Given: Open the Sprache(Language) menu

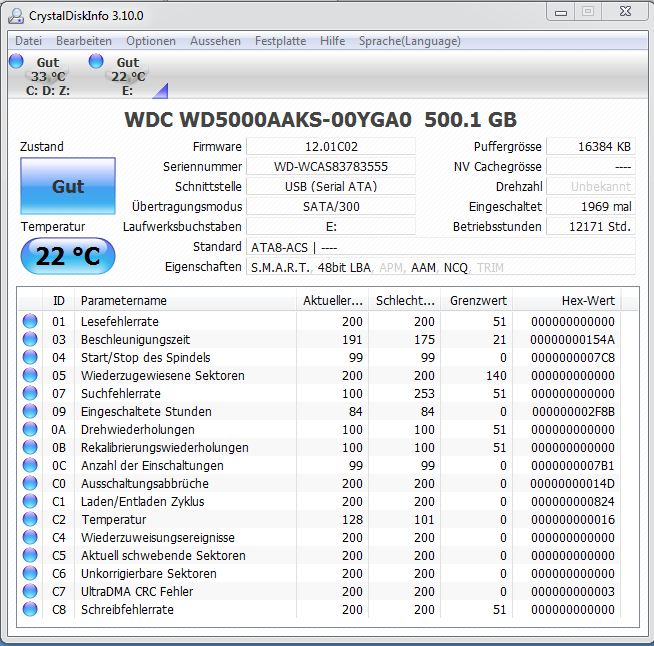Looking at the screenshot, I should pos(410,41).
